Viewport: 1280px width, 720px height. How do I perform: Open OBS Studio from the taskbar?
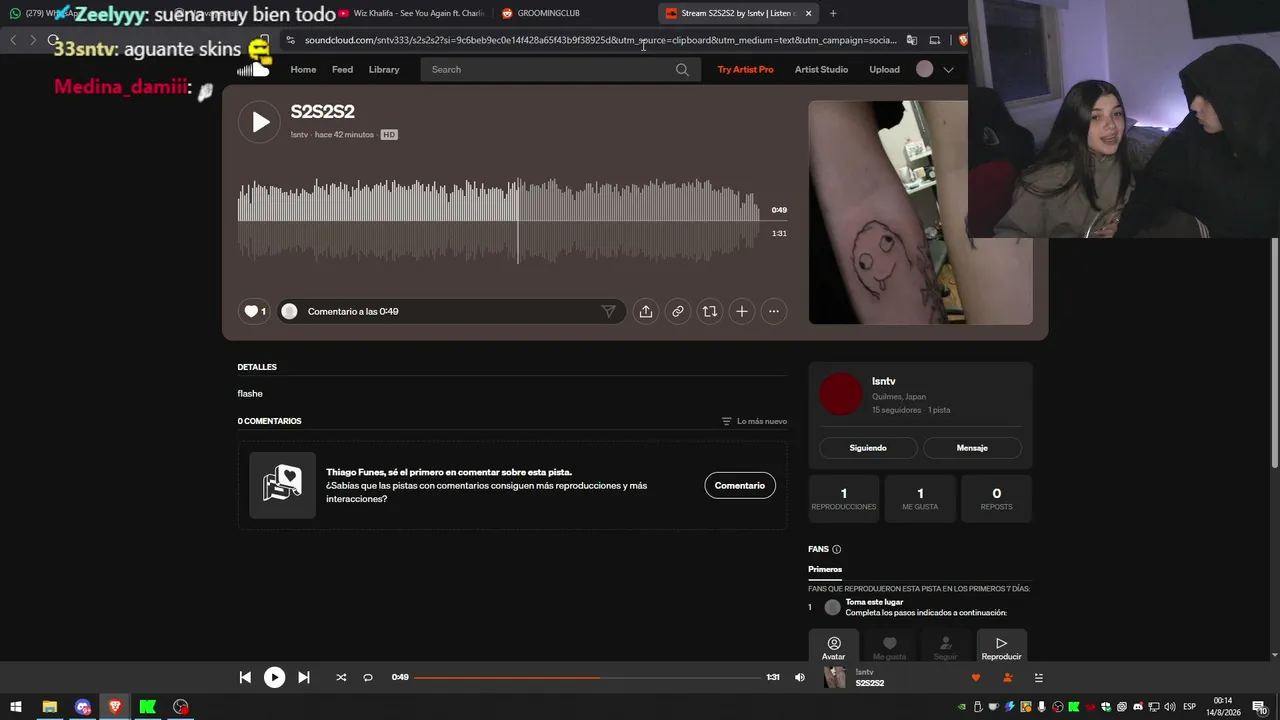181,707
